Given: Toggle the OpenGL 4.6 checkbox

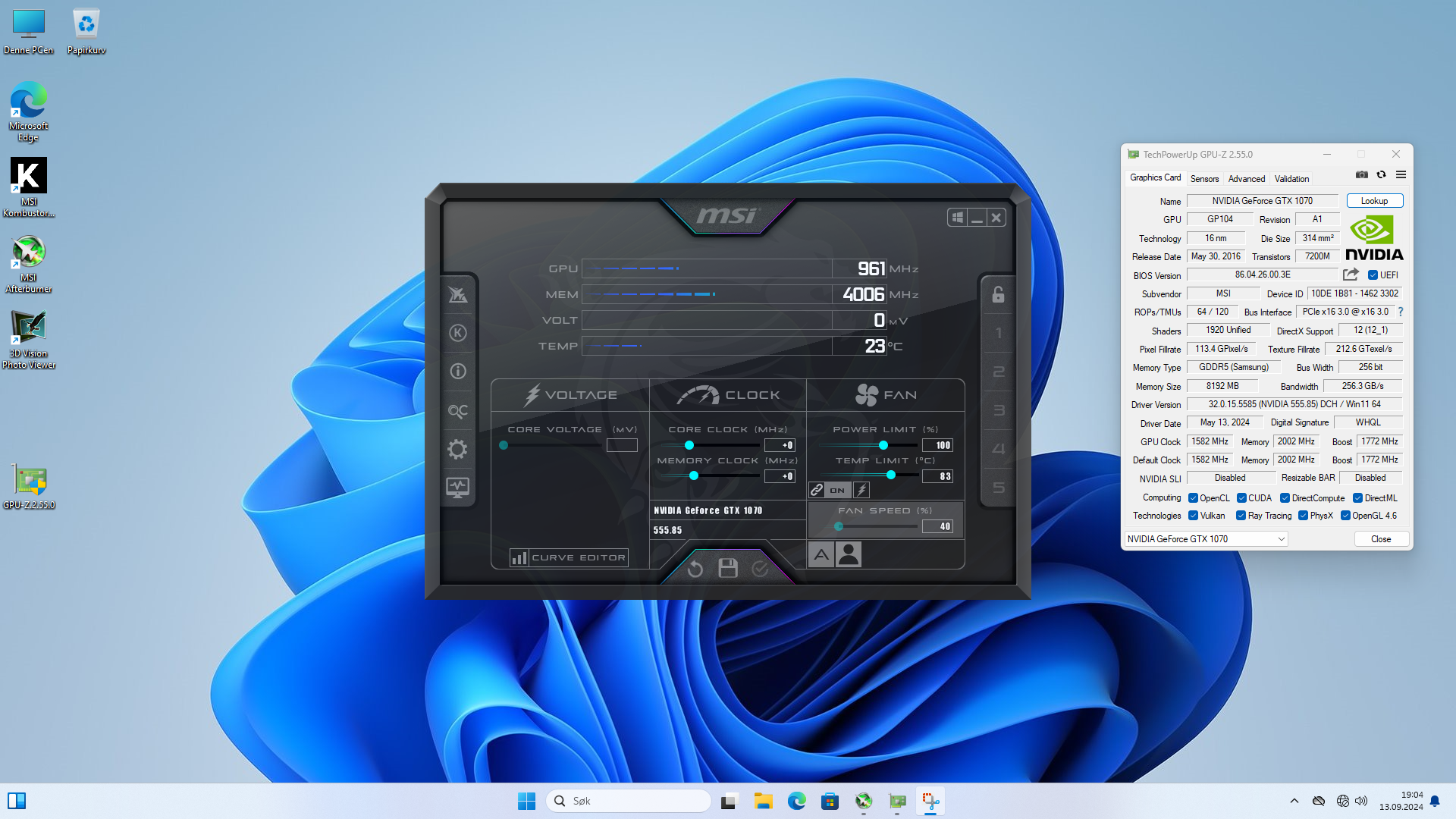Looking at the screenshot, I should 1345,516.
